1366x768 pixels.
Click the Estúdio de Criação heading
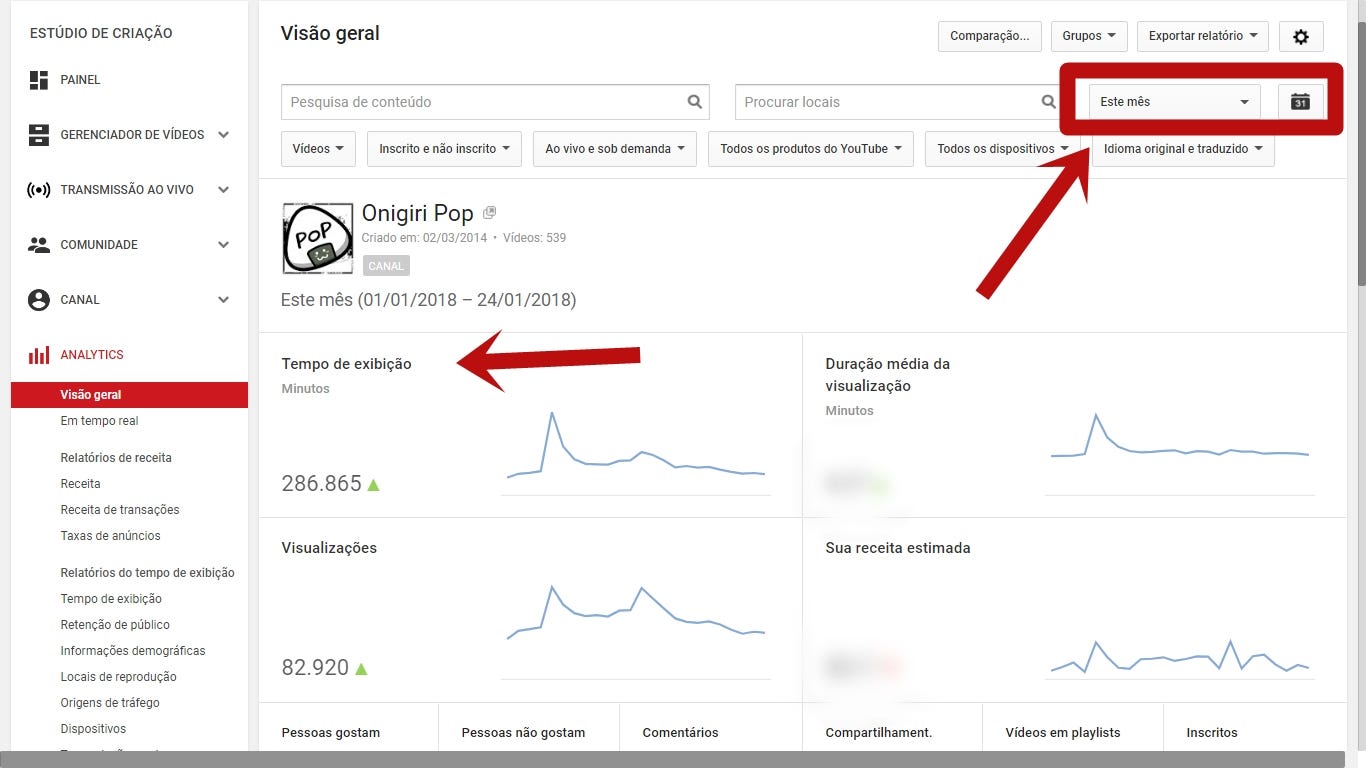pos(101,33)
